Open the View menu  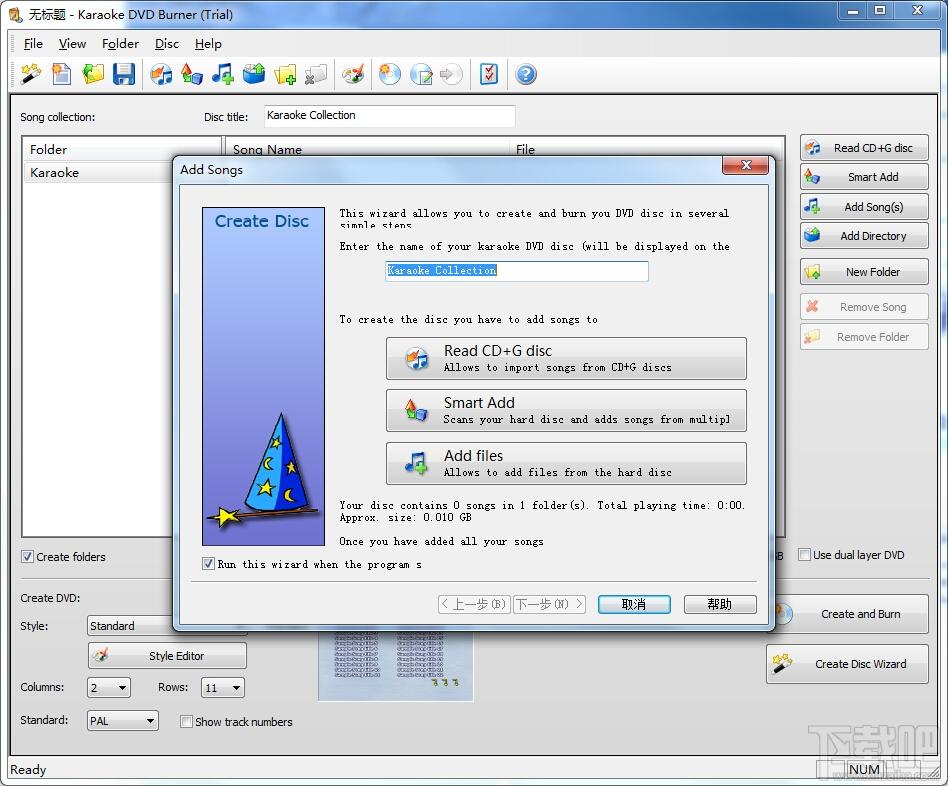click(72, 44)
